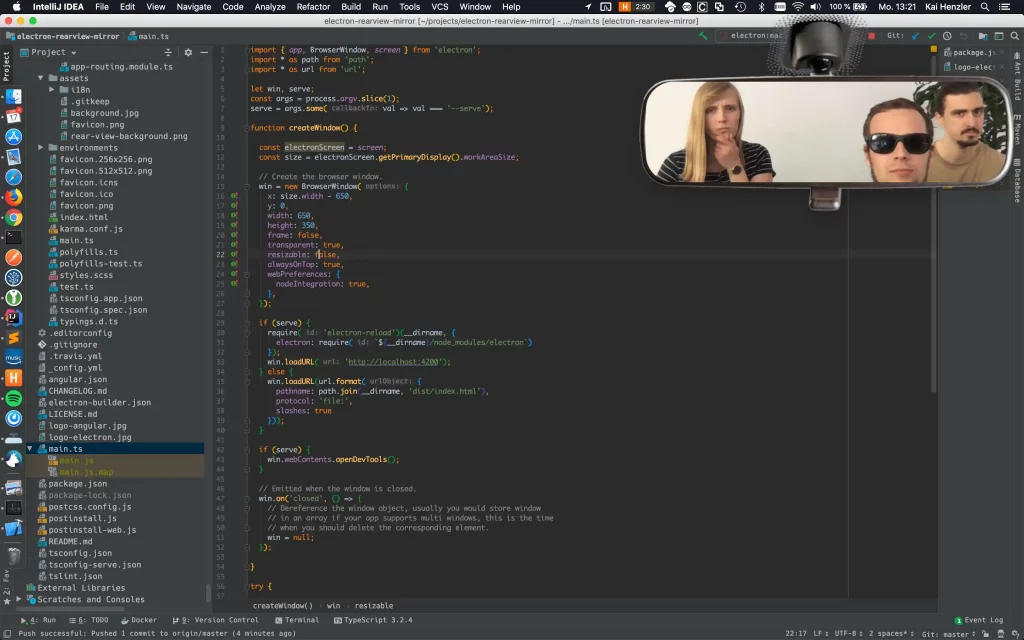Click the yellow inspection indicator above scrollbar
Screen dimensions: 1024x640
933,49
